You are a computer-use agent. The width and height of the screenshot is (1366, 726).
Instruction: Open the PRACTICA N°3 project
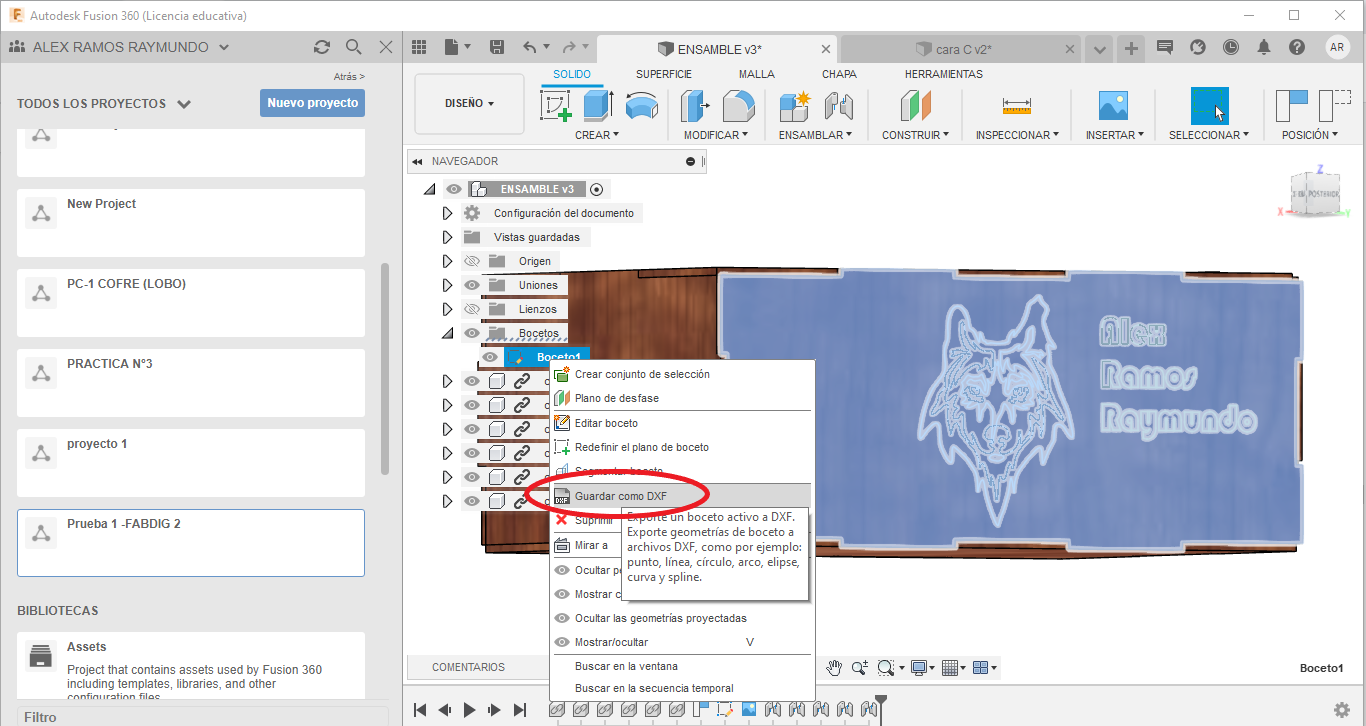[191, 383]
